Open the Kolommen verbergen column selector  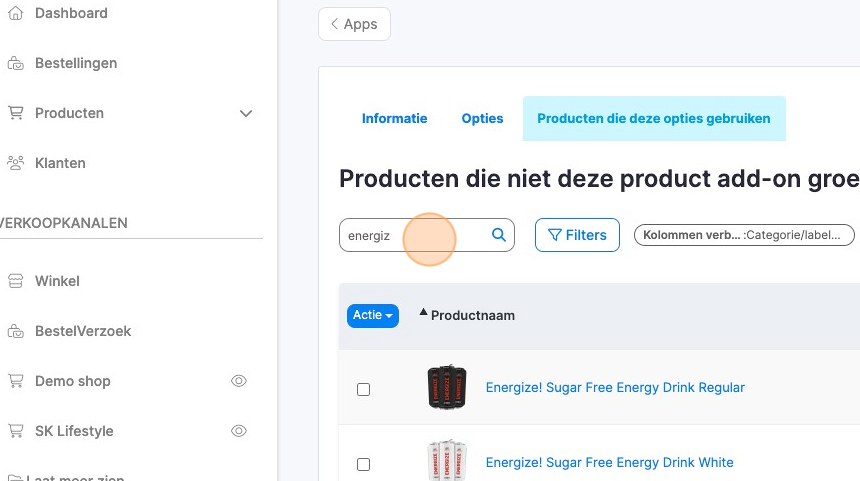[x=744, y=236]
